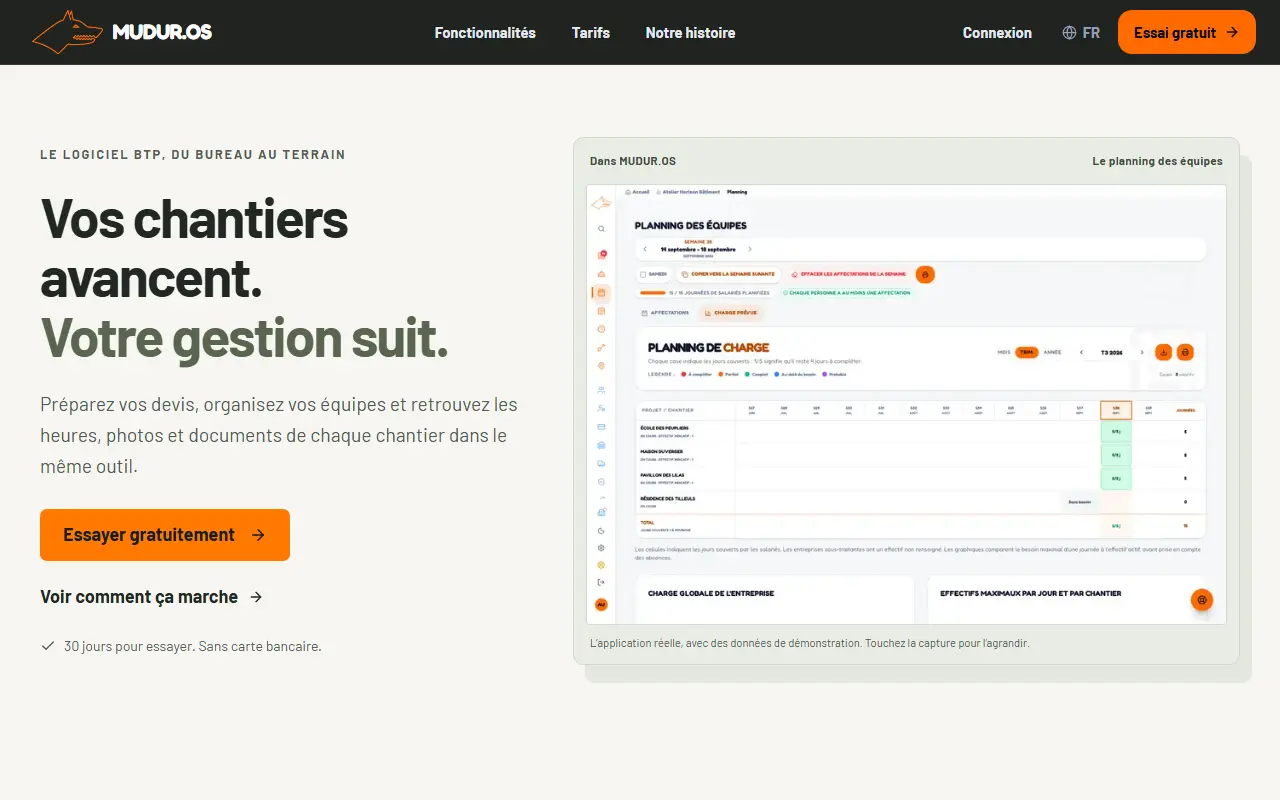The width and height of the screenshot is (1280, 800).
Task: Click the green Complet legend dot
Action: pyautogui.click(x=747, y=374)
